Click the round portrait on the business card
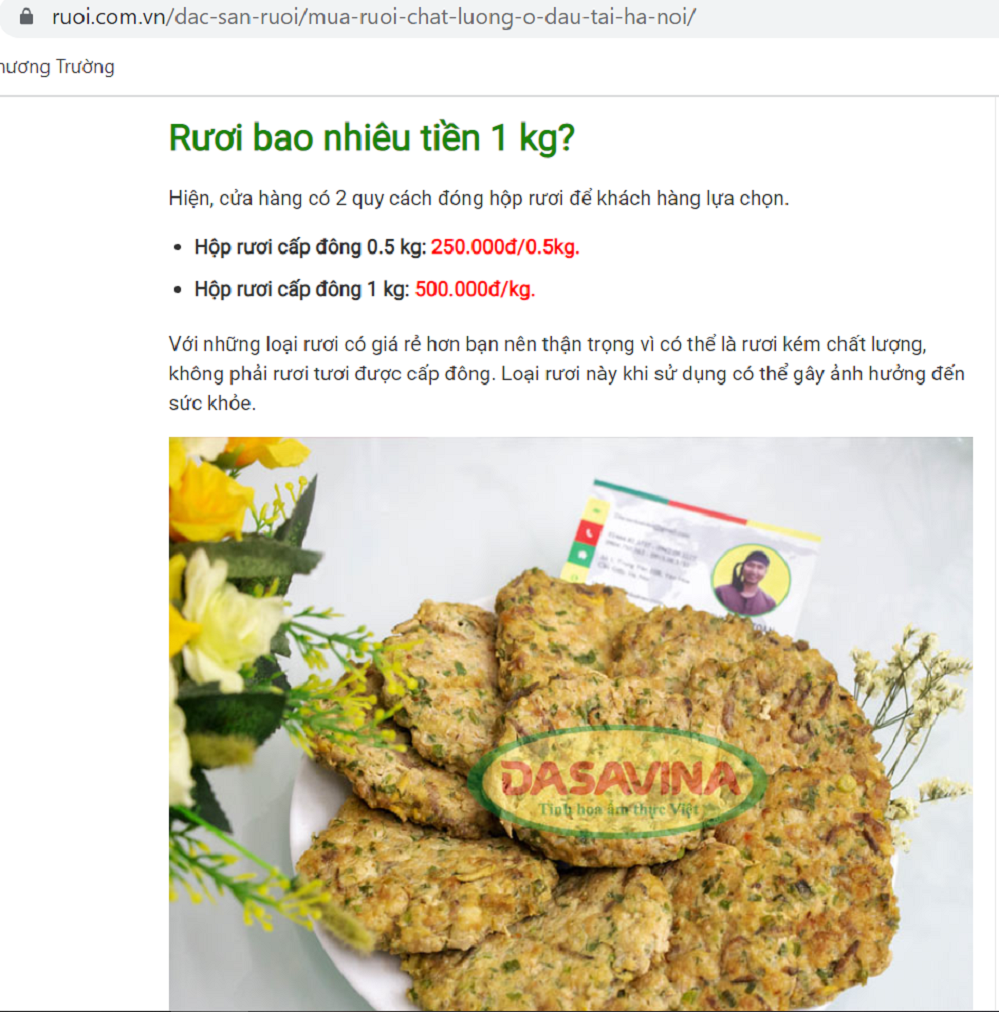The image size is (999, 1012). click(x=751, y=580)
